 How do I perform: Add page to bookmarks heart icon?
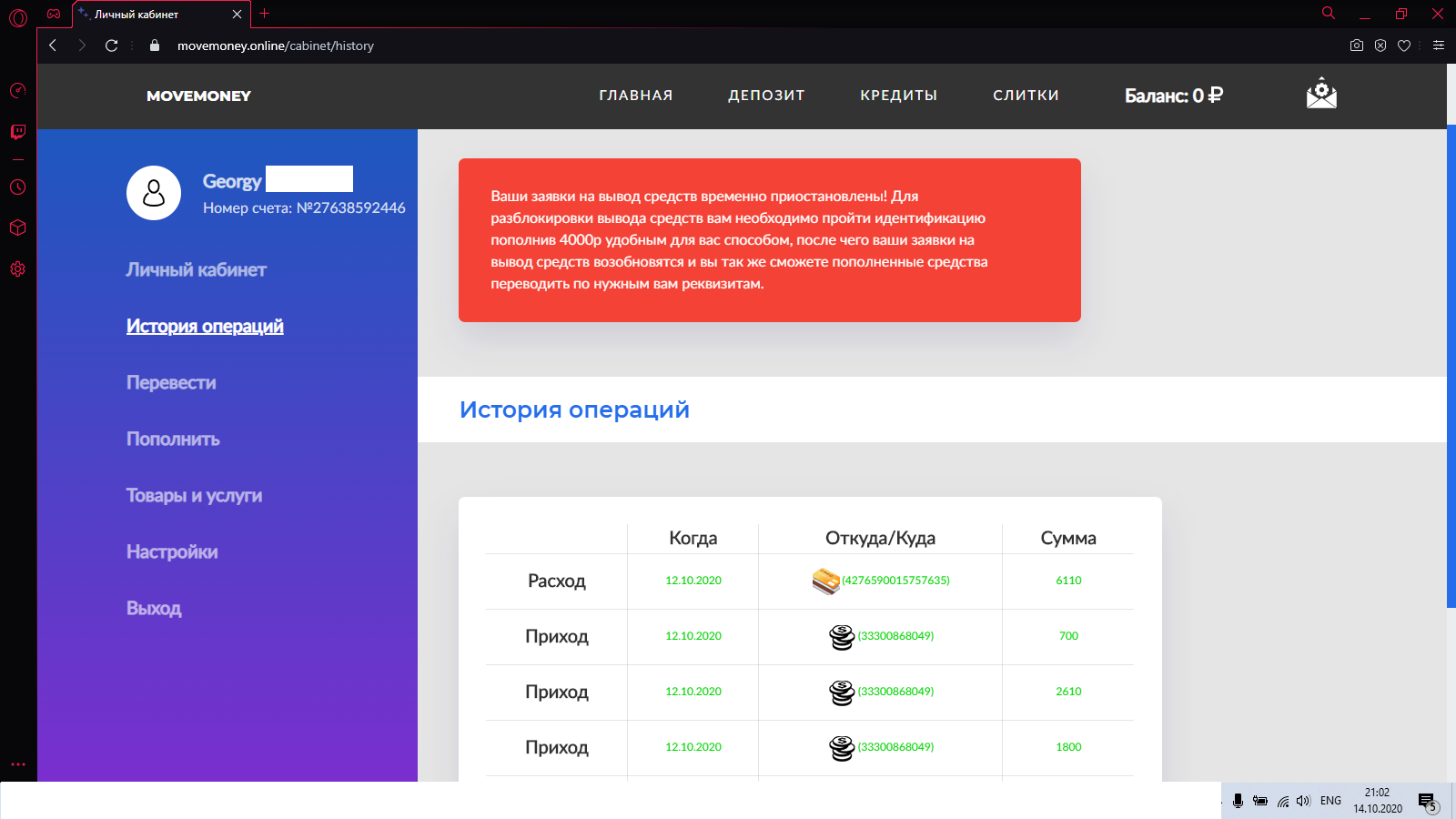[x=1404, y=45]
